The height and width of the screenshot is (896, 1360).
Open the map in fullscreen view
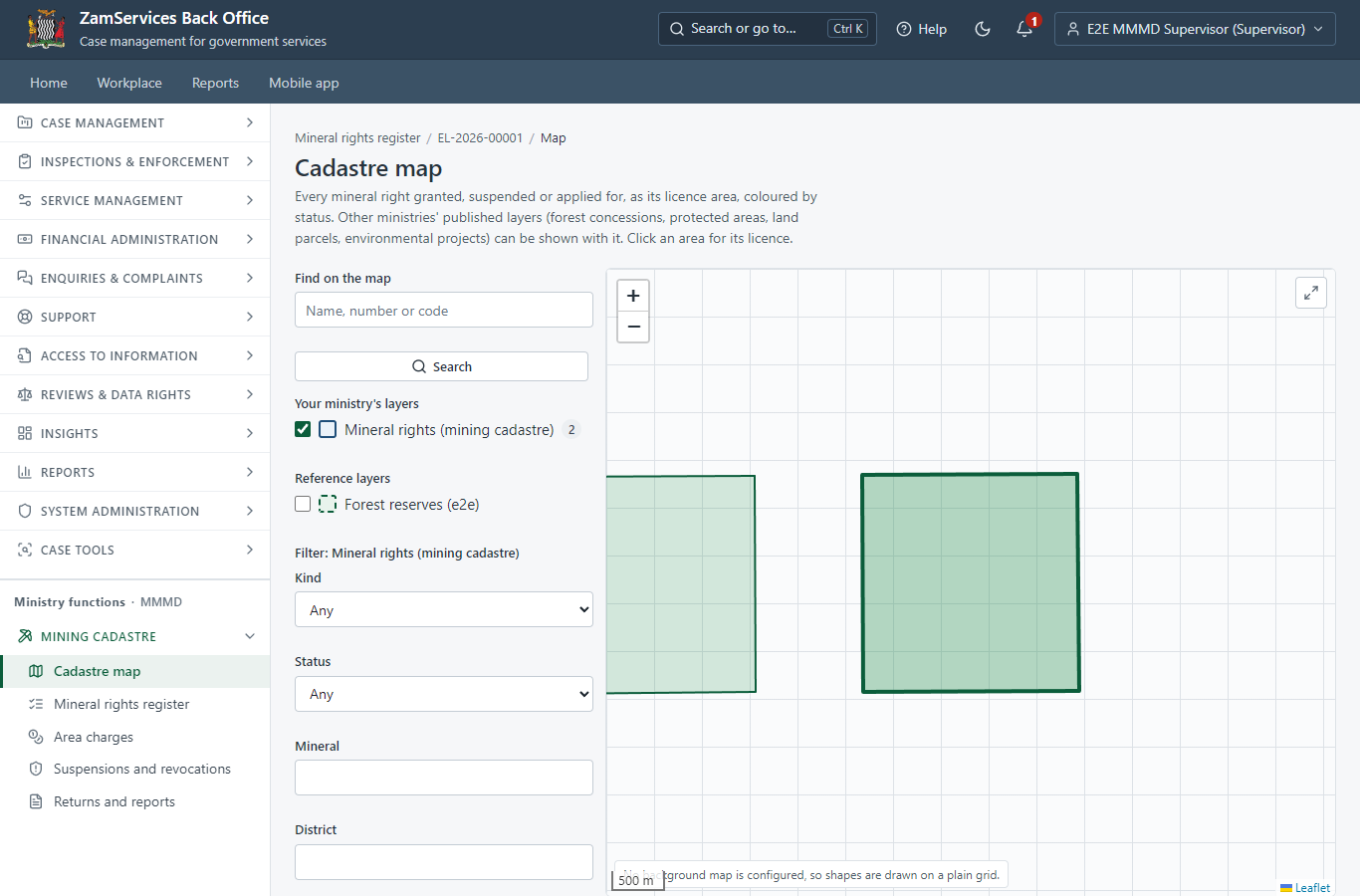(1311, 293)
